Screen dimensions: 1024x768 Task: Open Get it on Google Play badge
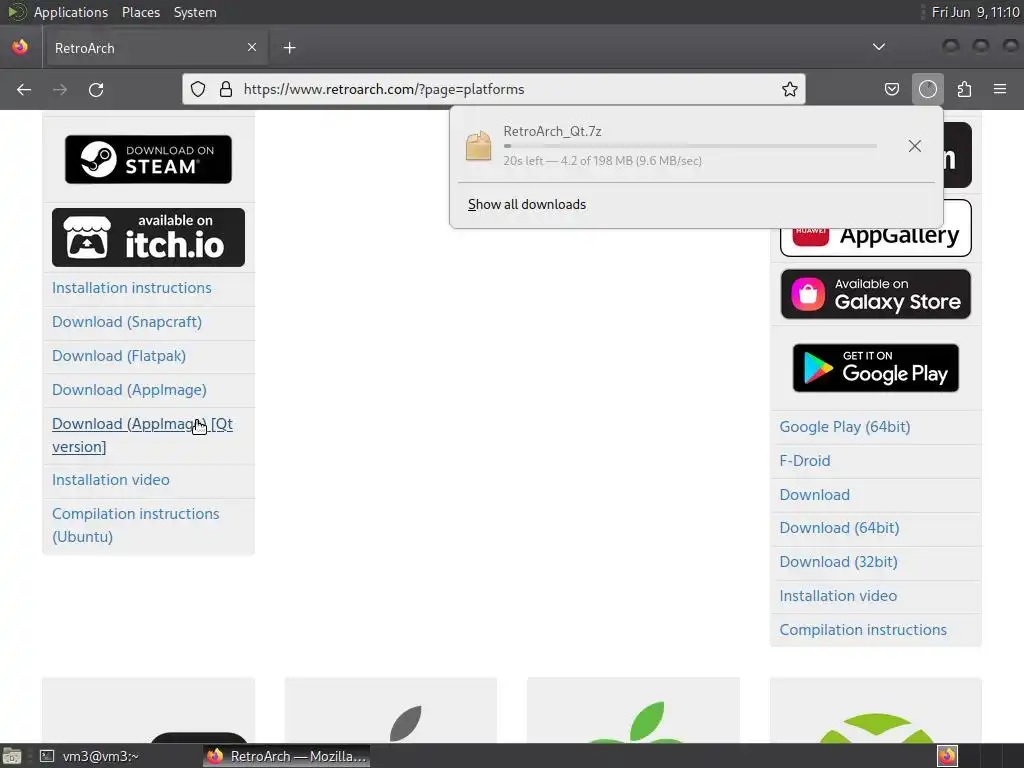[x=876, y=368]
